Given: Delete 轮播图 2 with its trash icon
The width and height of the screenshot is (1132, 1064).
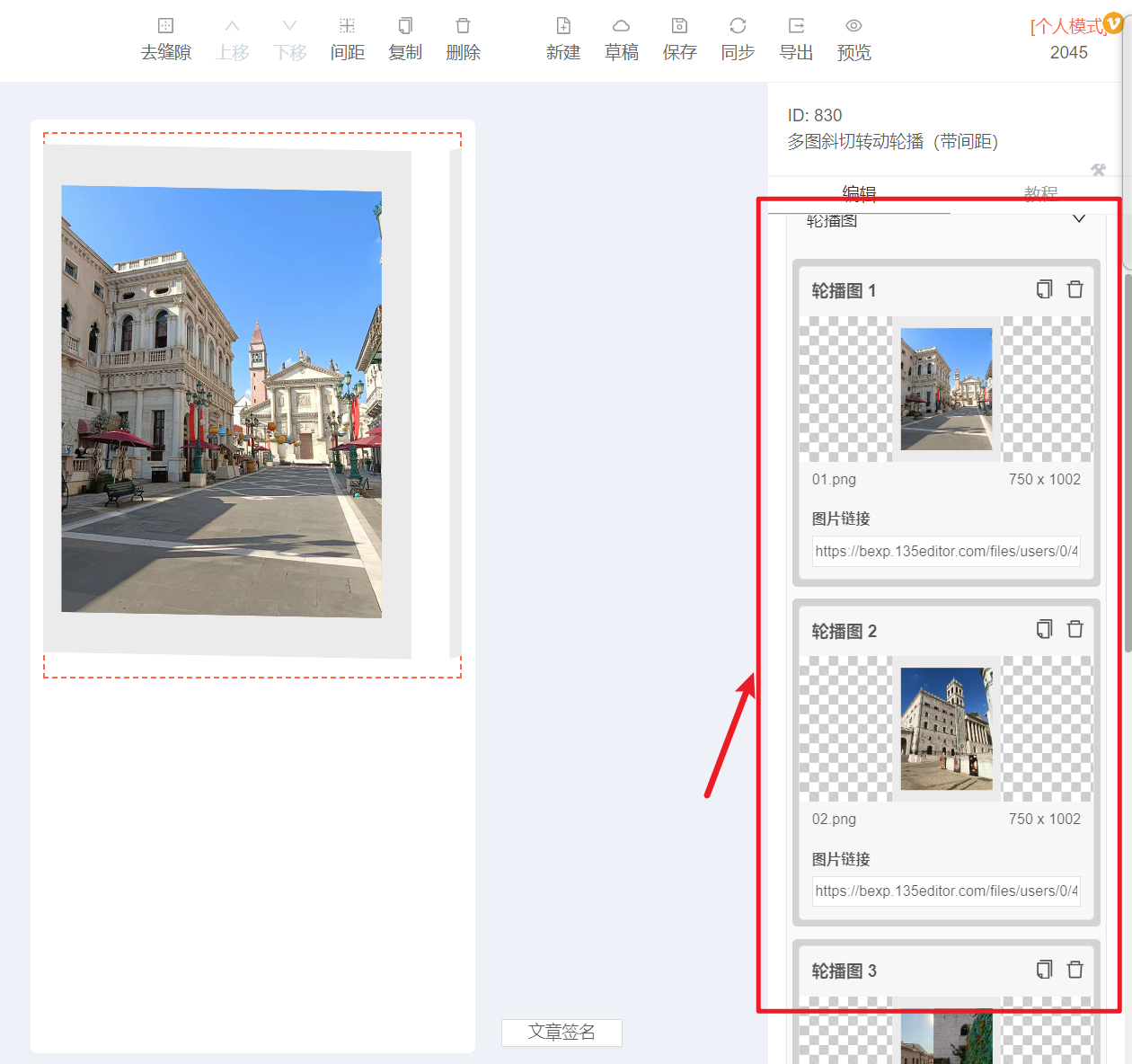Looking at the screenshot, I should click(1075, 629).
